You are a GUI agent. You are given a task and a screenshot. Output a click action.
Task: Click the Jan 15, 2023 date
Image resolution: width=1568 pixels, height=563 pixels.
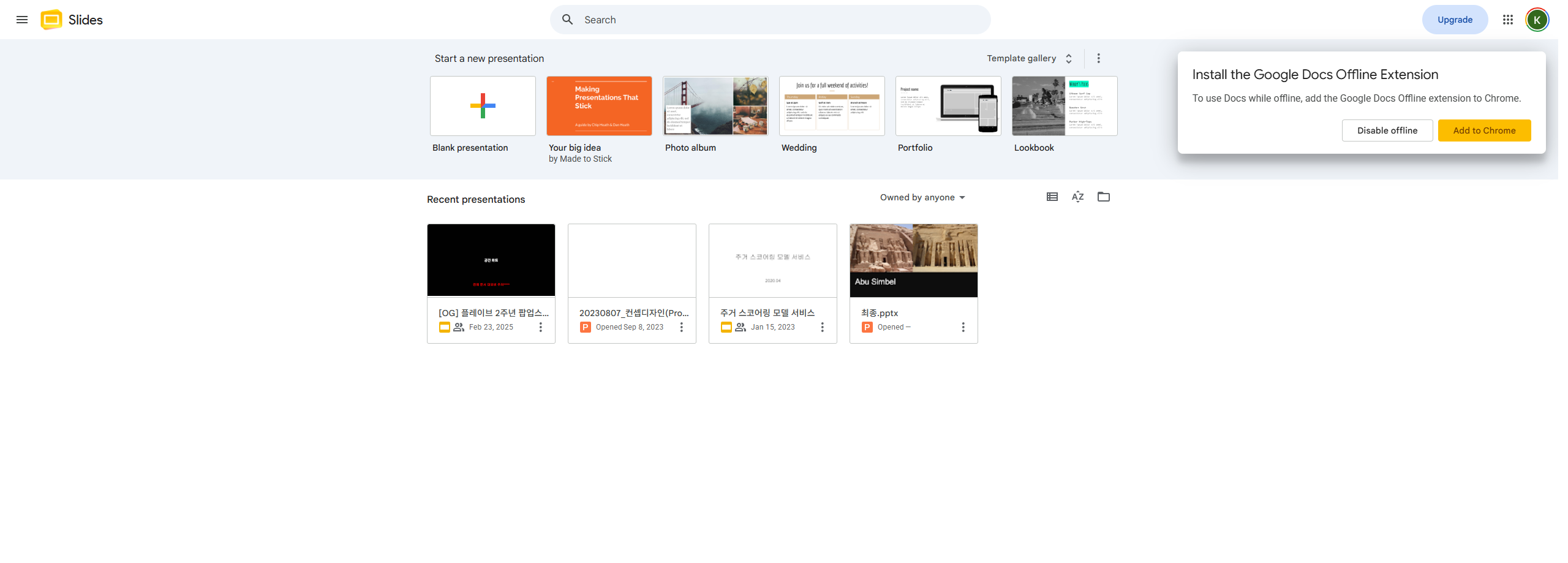click(x=773, y=327)
